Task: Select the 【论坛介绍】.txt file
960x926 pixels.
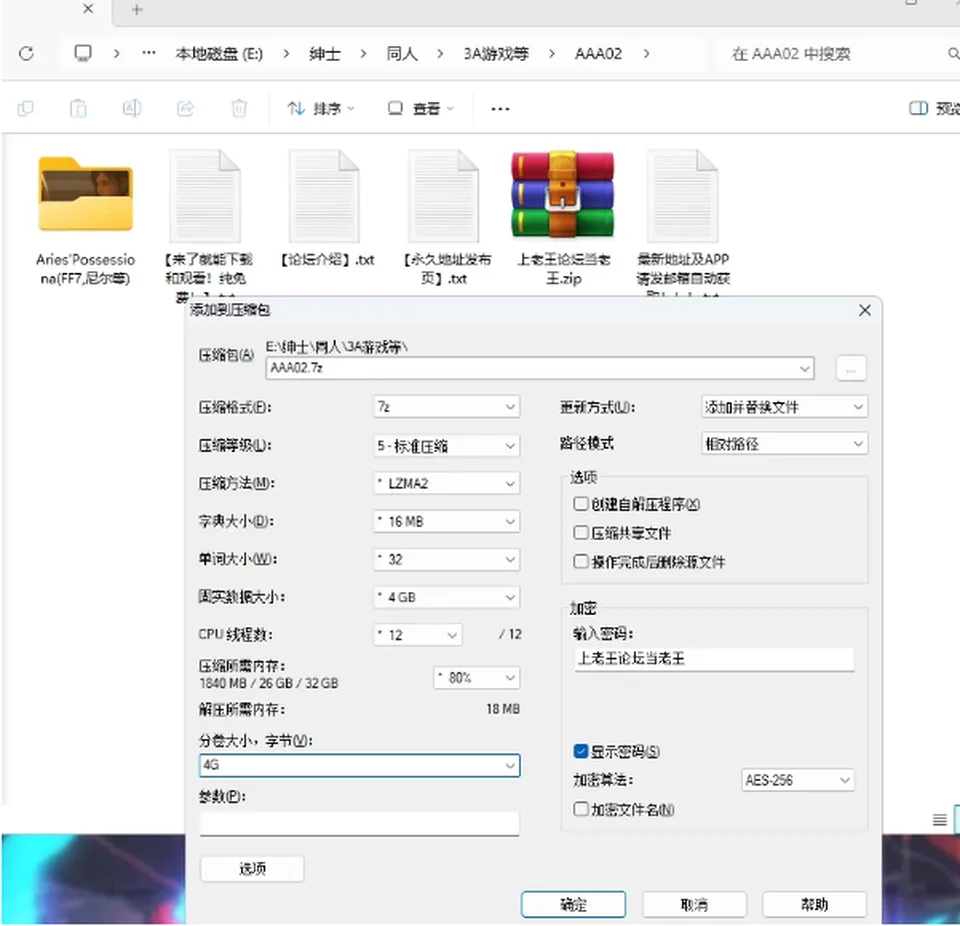Action: tap(328, 210)
